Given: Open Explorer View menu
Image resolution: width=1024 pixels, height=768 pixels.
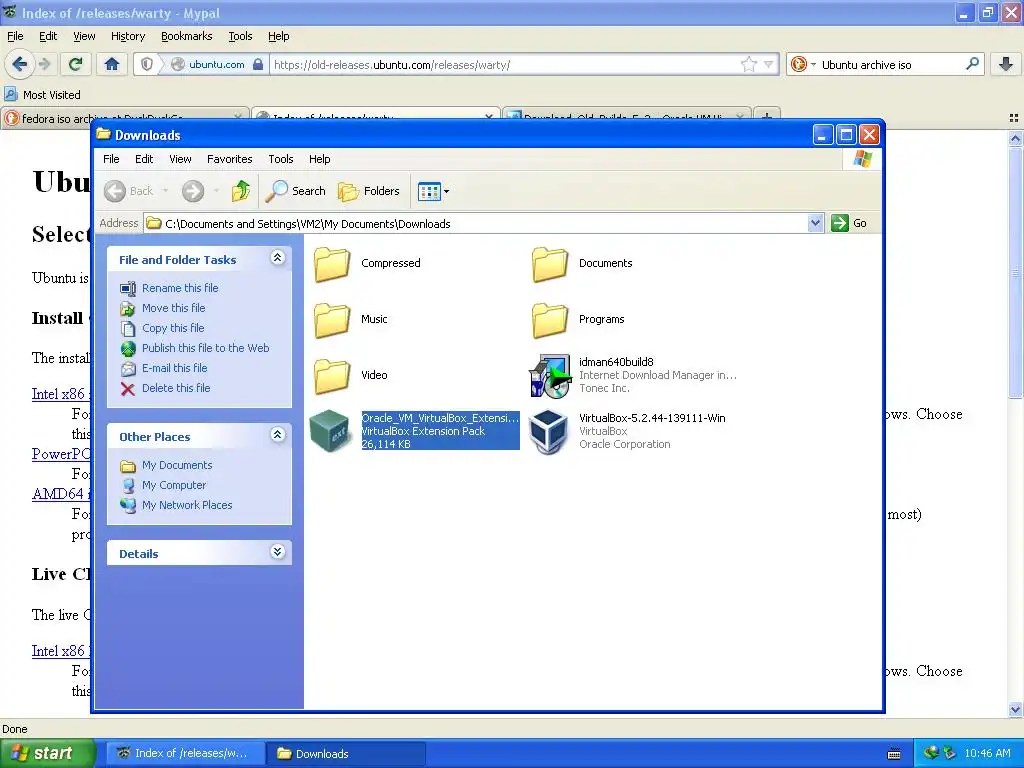Looking at the screenshot, I should 180,159.
